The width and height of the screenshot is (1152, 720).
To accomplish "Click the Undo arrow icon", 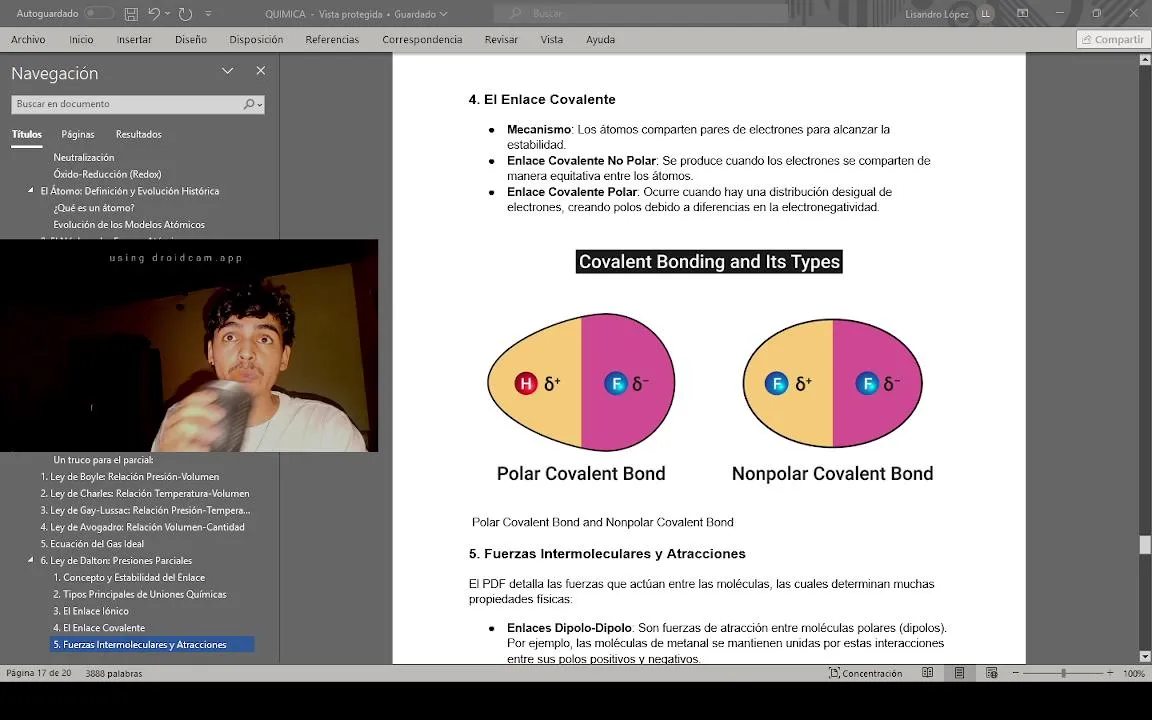I will coord(154,13).
